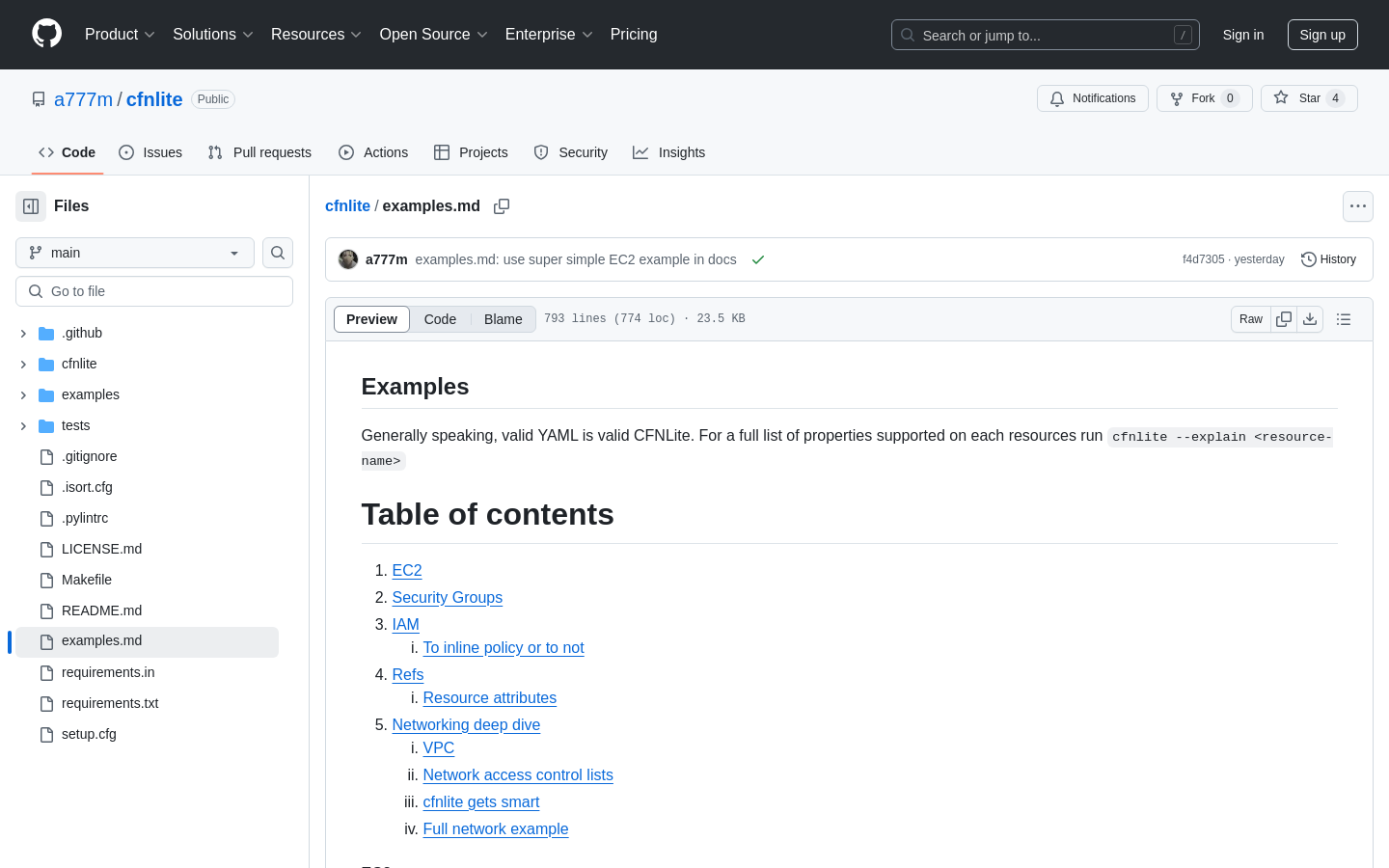Open the Resources menu dropdown

pyautogui.click(x=316, y=34)
